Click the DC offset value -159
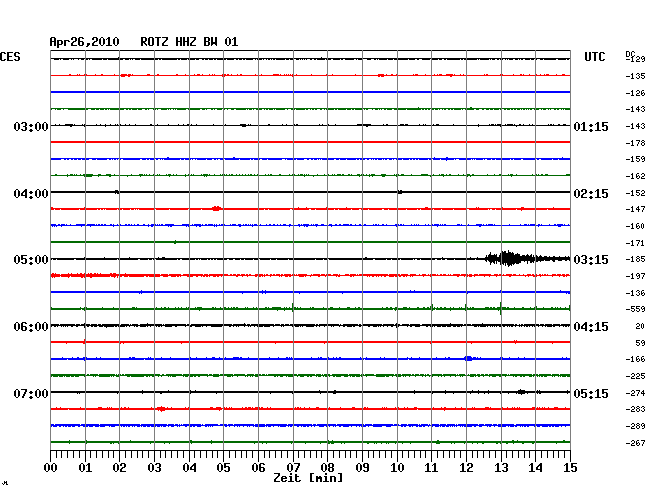 pyautogui.click(x=635, y=159)
